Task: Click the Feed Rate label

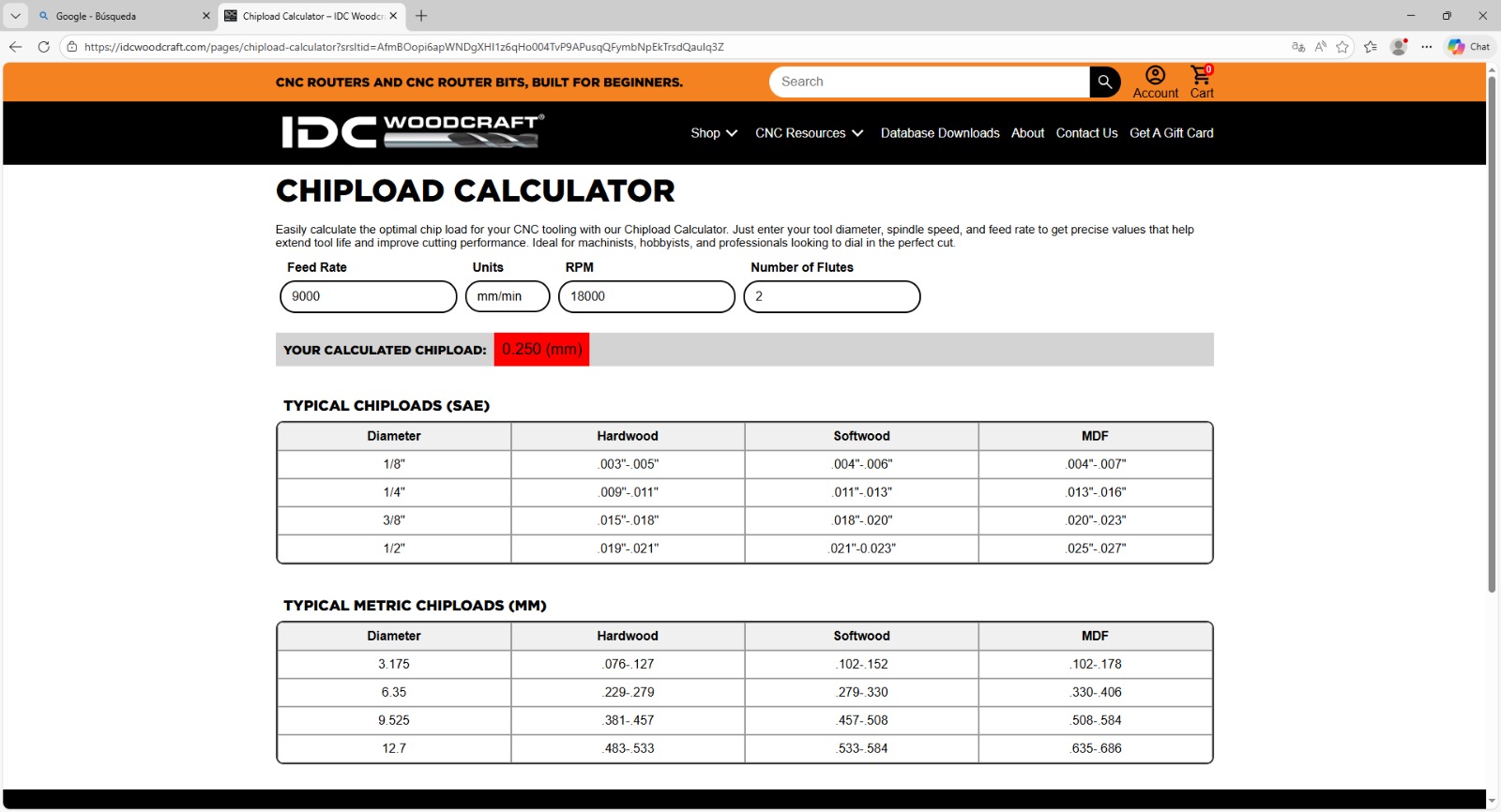Action: [x=317, y=267]
